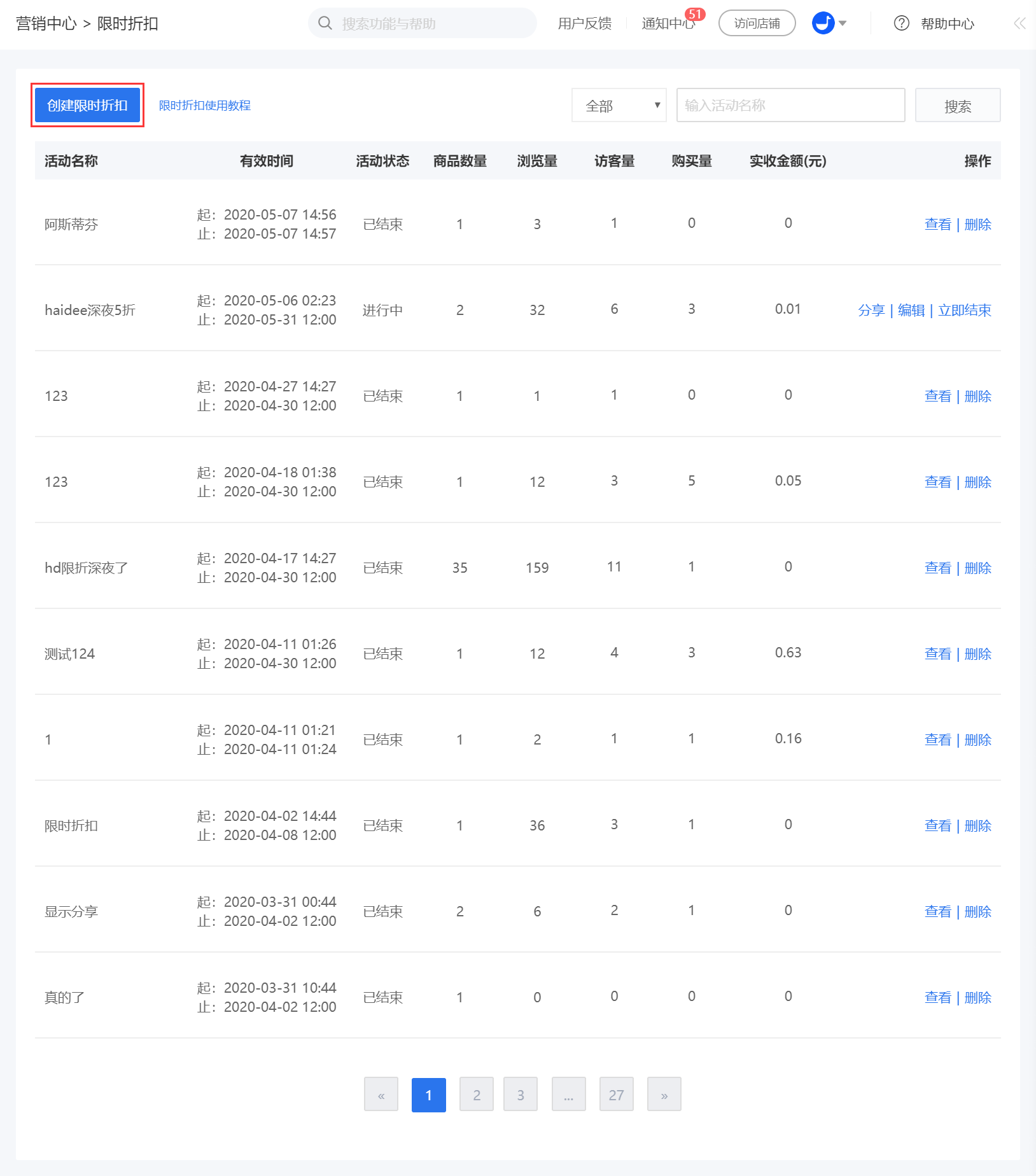1036x1176 pixels.
Task: Click activity name hd限折深夜了
Action: pyautogui.click(x=87, y=568)
